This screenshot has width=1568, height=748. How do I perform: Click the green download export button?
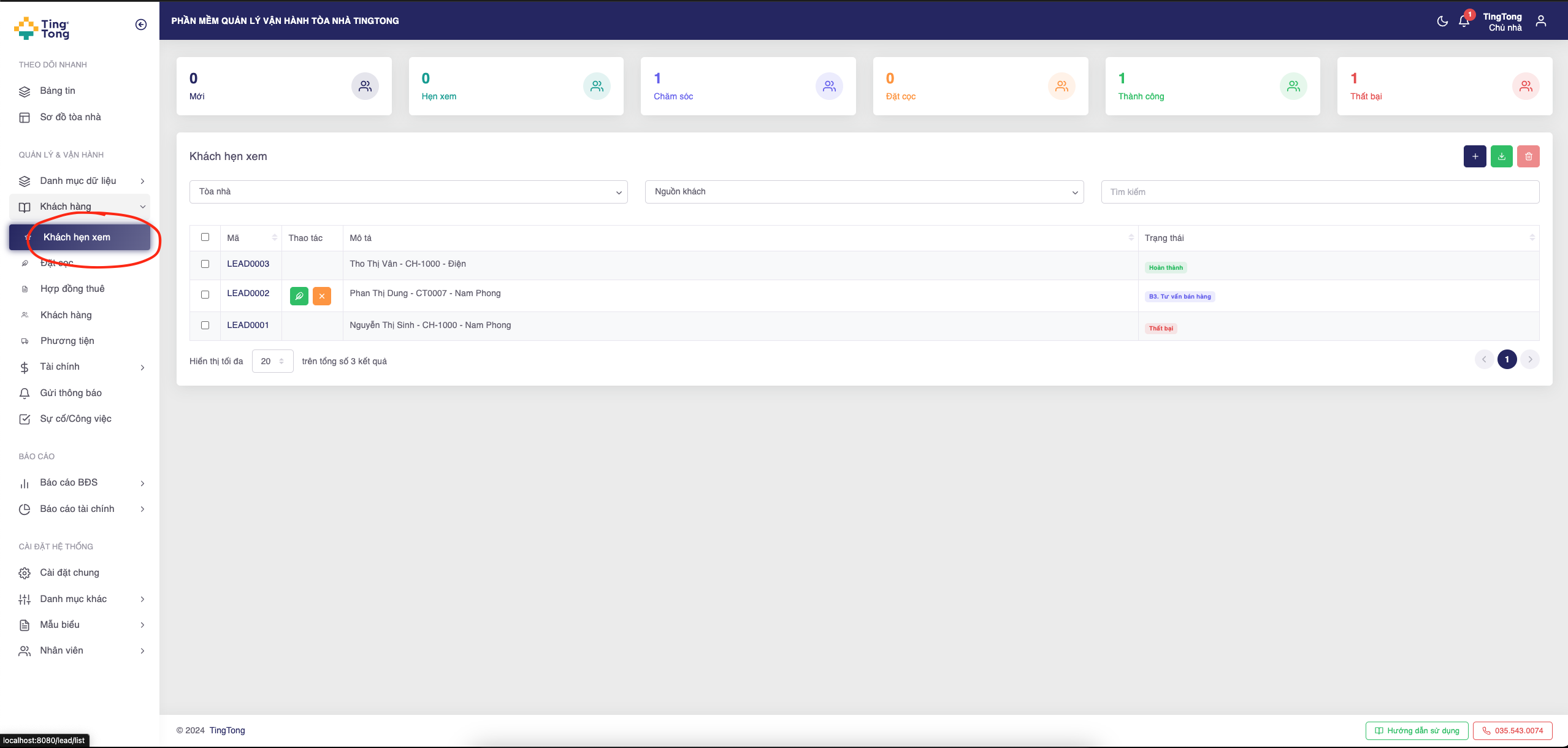point(1501,156)
